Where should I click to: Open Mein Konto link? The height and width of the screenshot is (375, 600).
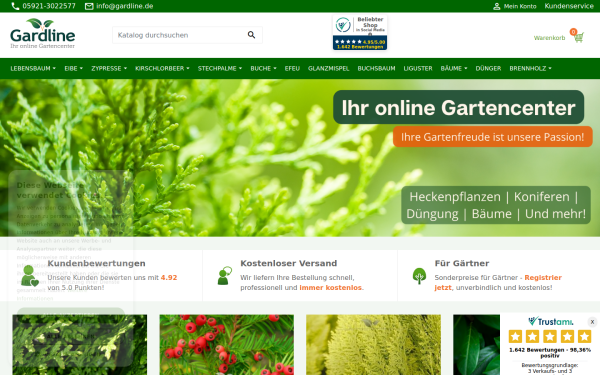[x=520, y=6]
